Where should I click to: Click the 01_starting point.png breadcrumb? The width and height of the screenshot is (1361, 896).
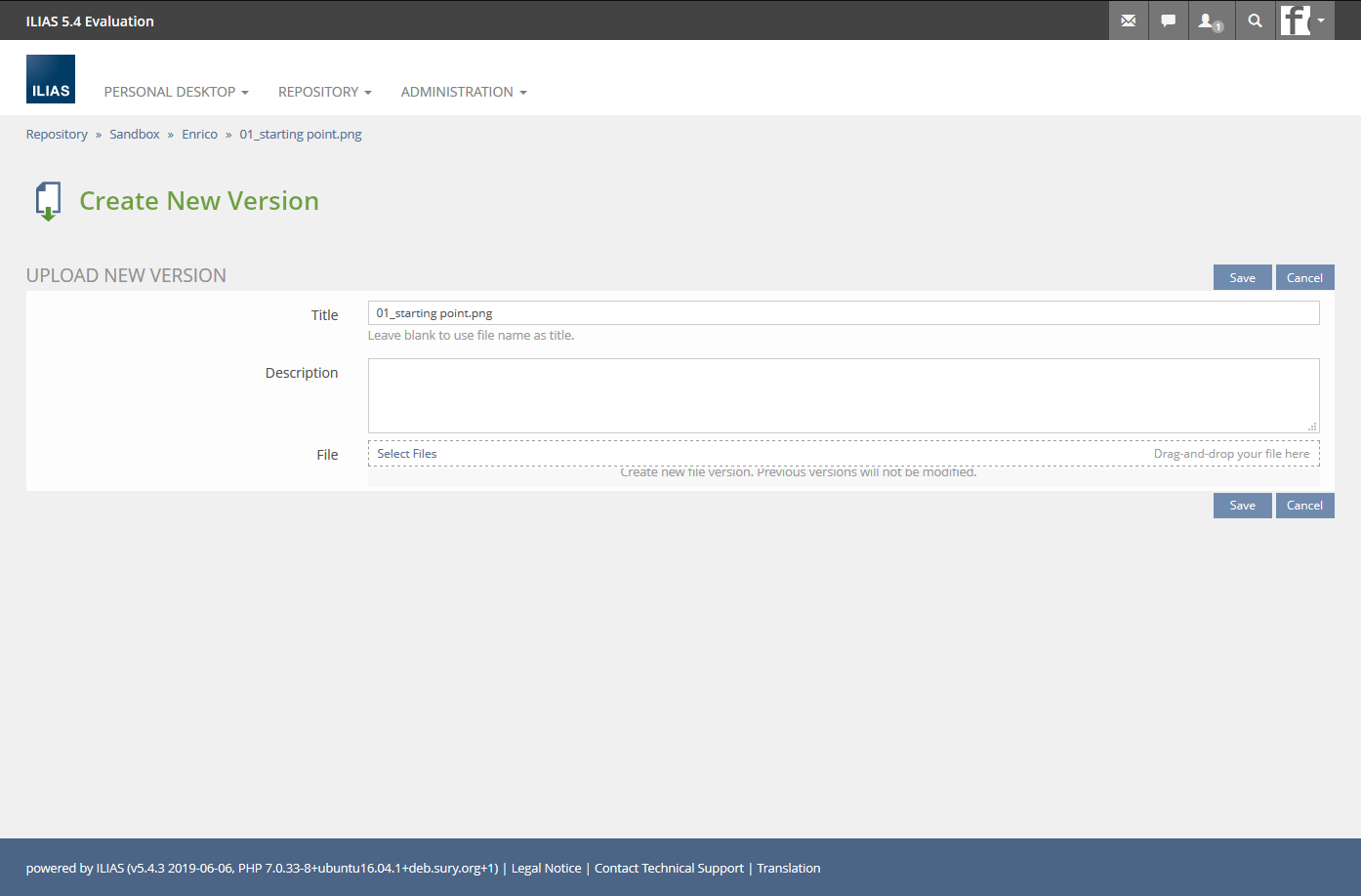point(301,135)
